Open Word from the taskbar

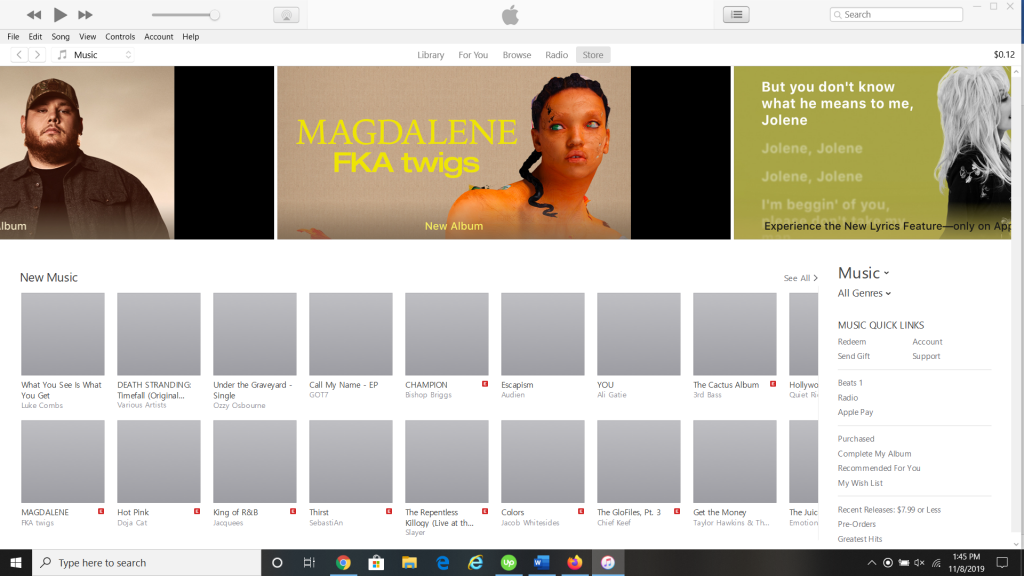tap(541, 562)
